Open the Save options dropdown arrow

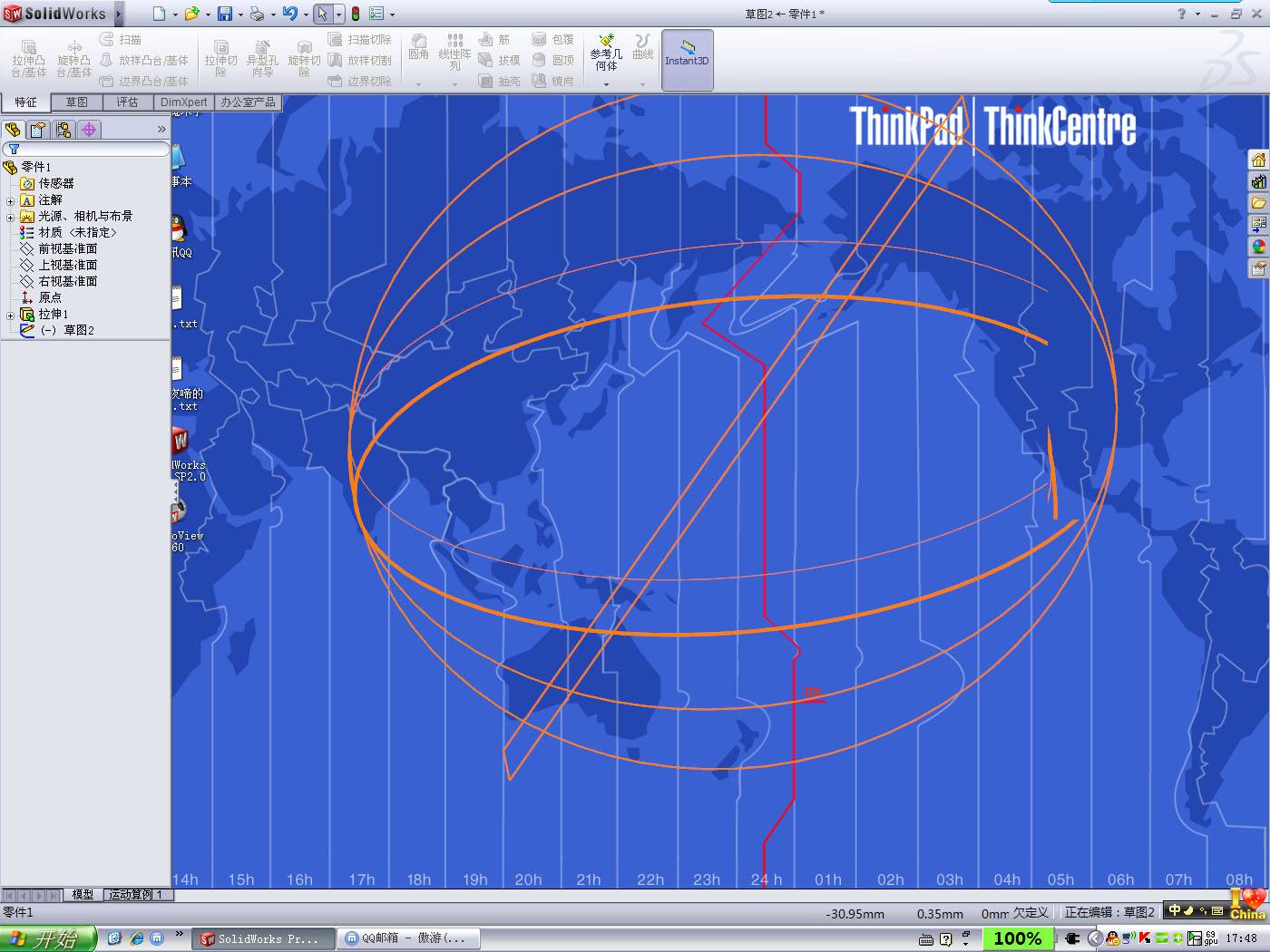pos(240,15)
